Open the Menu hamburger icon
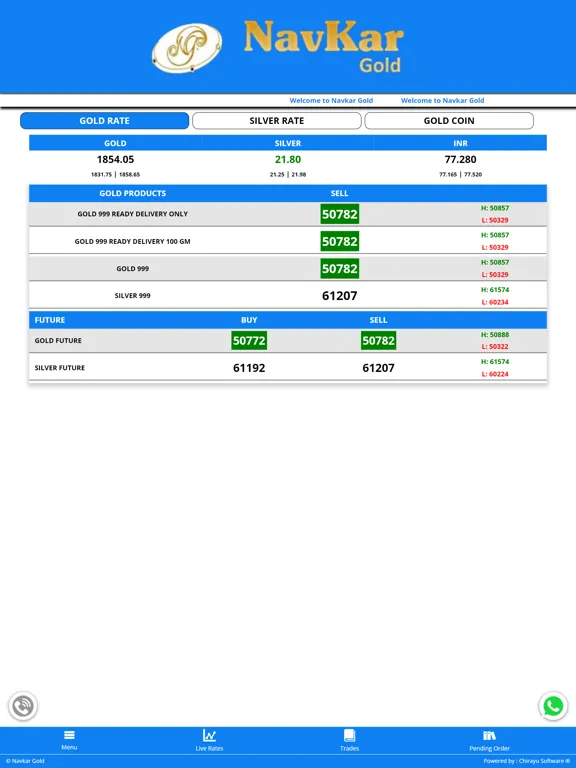This screenshot has width=576, height=768. 69,735
